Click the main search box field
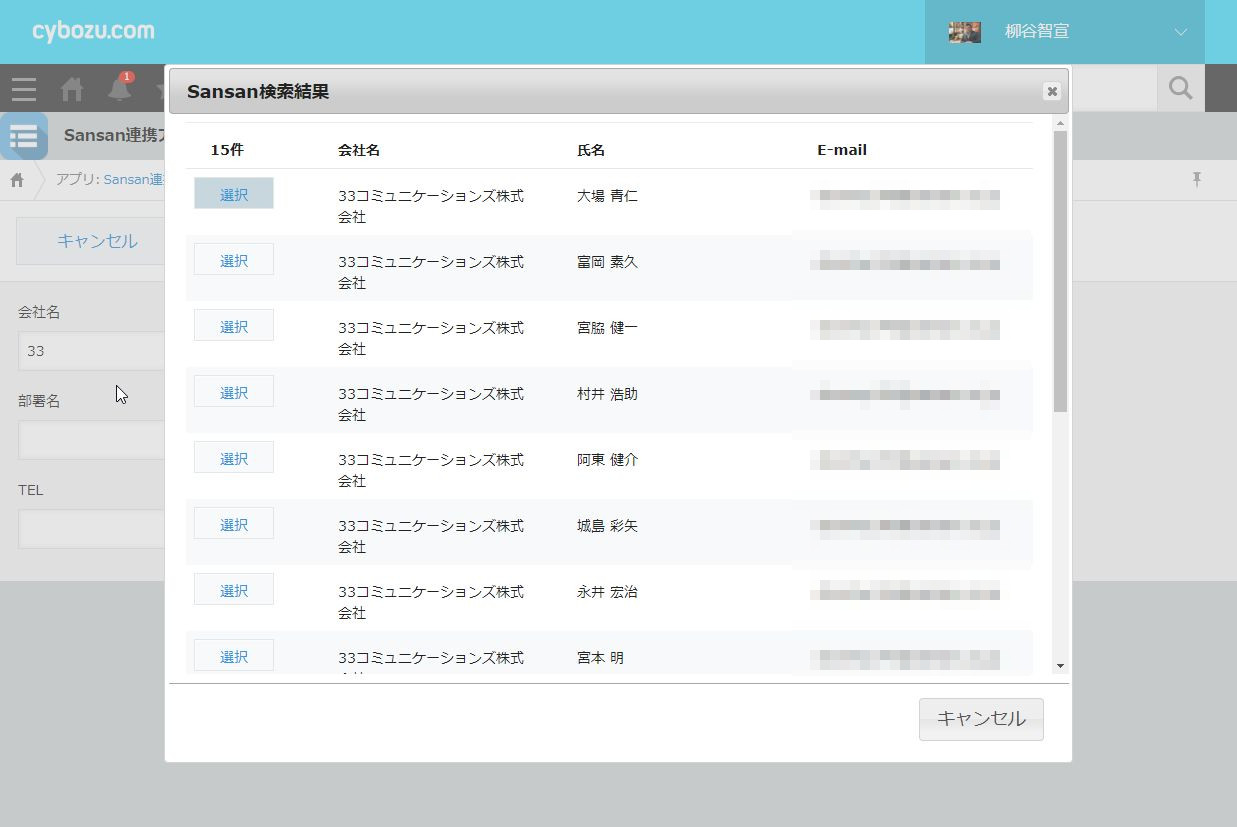 click(1113, 88)
